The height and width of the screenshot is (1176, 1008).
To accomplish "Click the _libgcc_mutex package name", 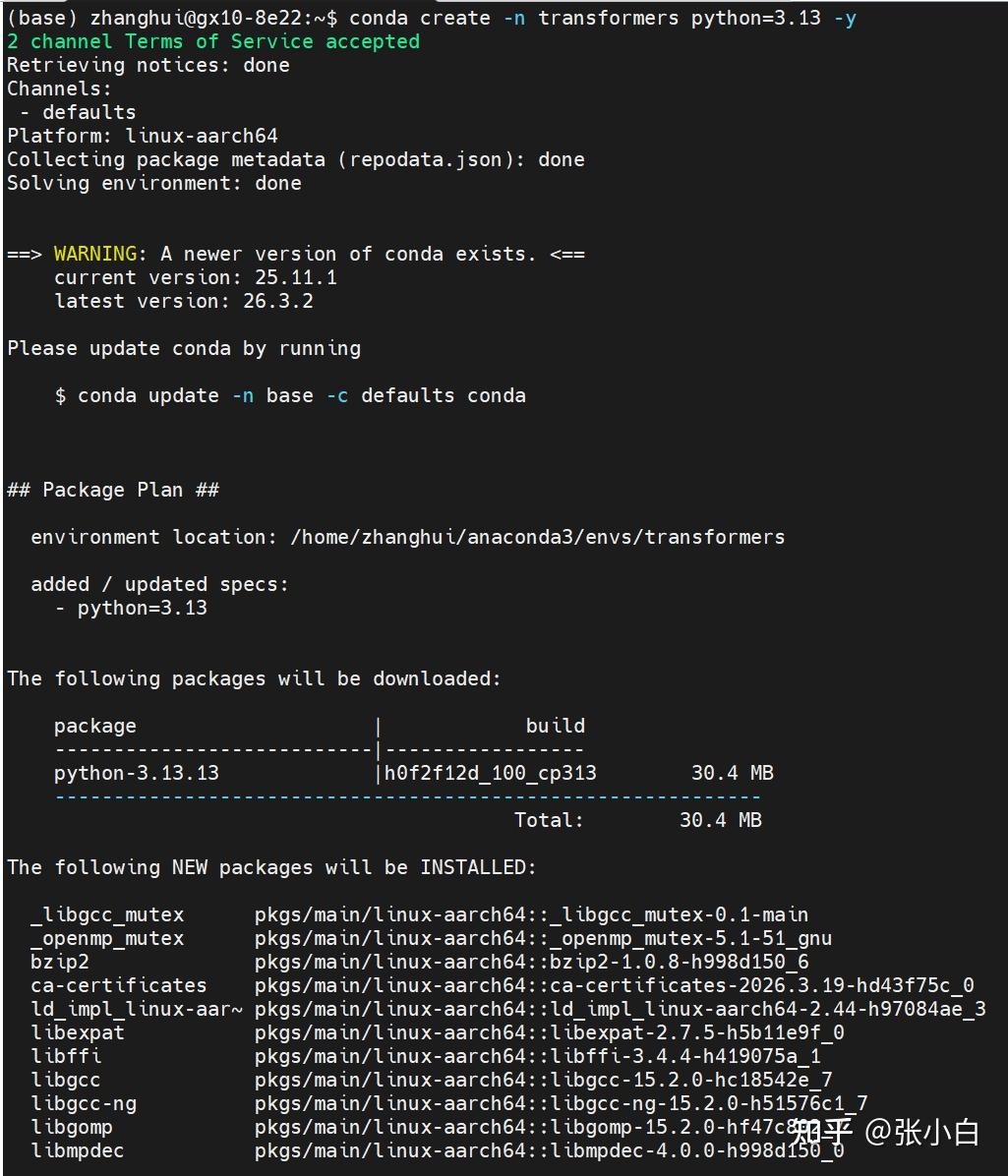I will click(107, 914).
